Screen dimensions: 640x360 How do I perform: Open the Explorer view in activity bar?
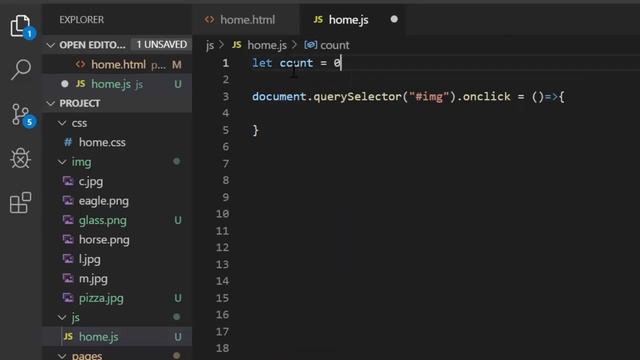tap(20, 26)
